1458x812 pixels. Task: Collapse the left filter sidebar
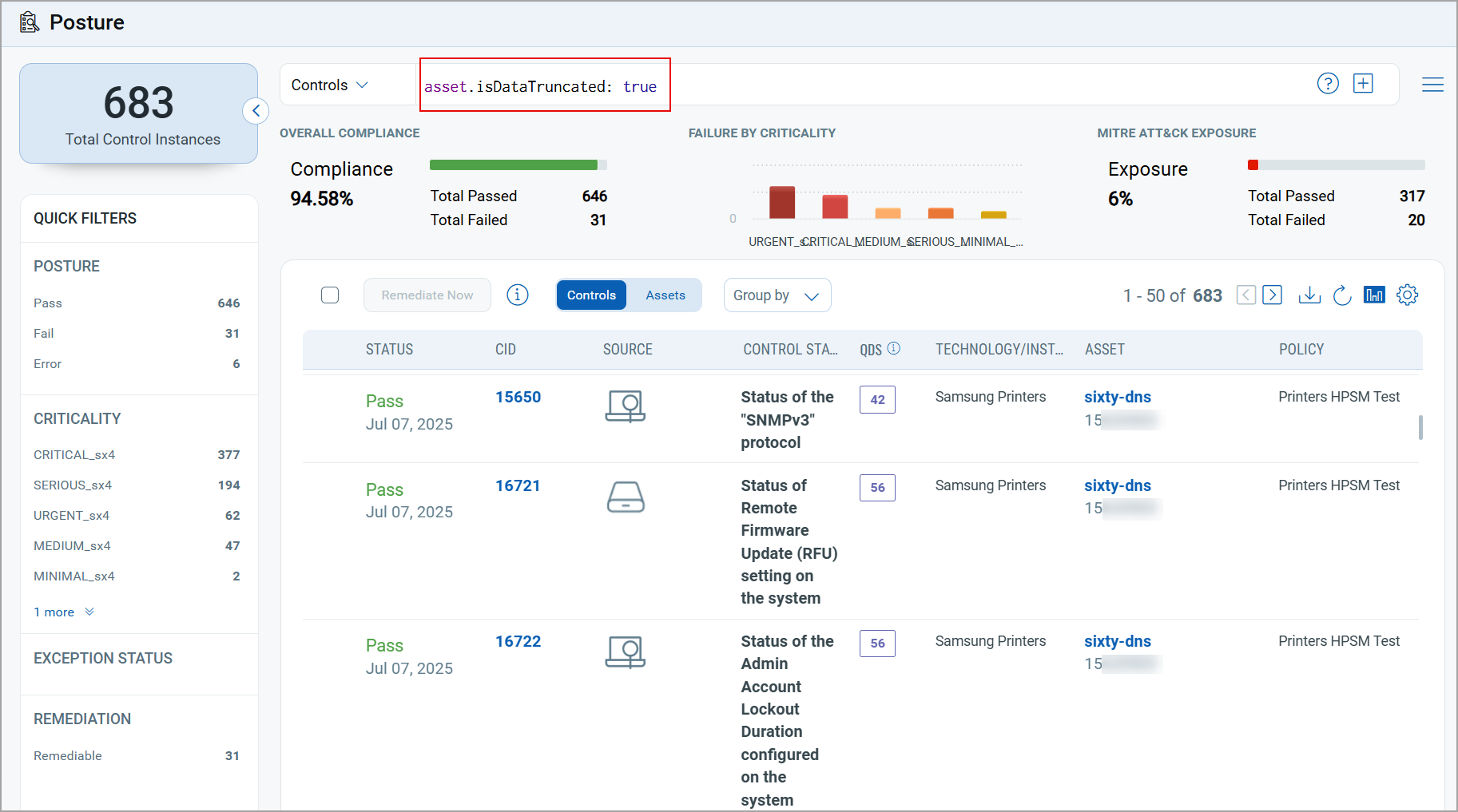coord(256,111)
